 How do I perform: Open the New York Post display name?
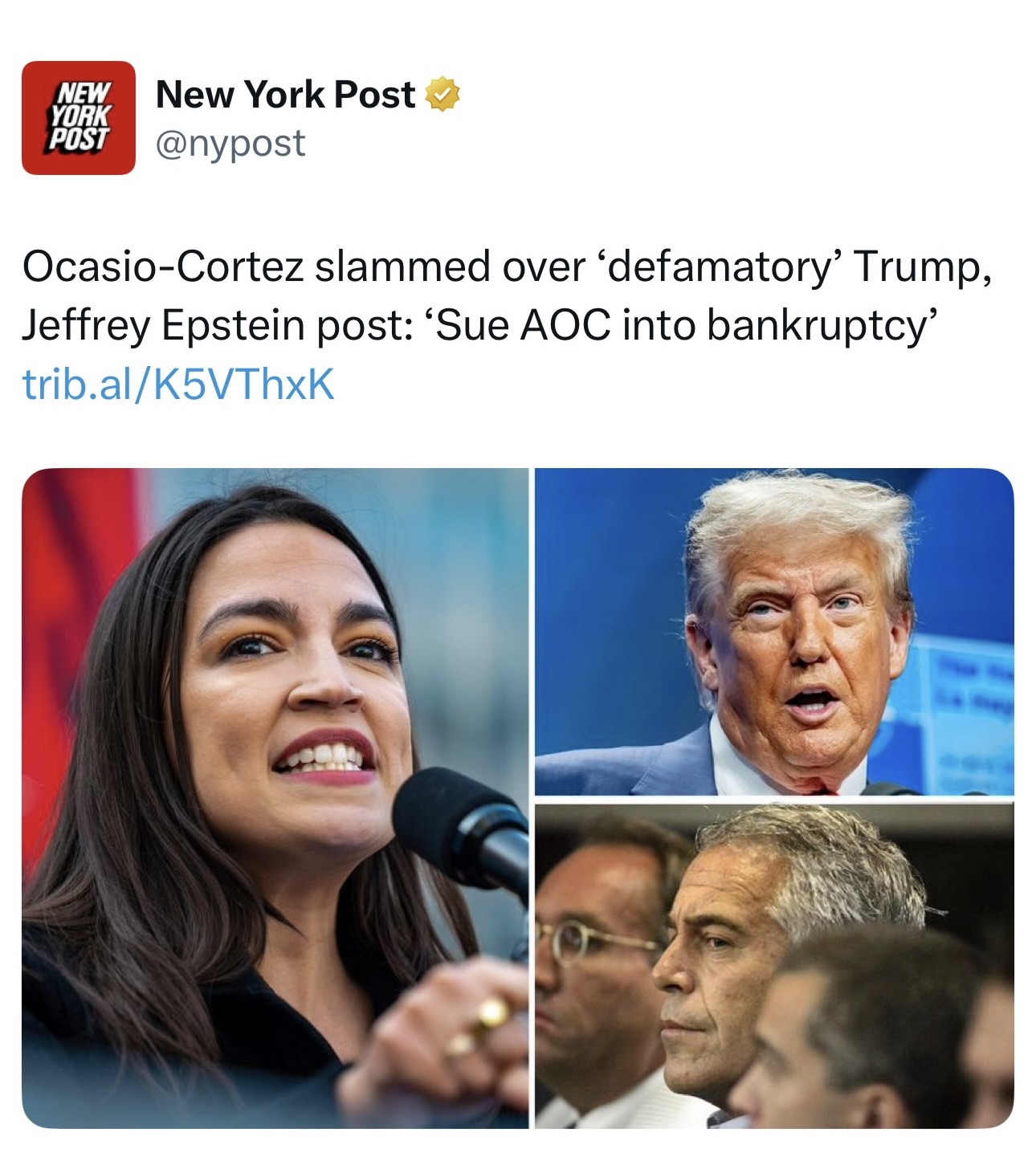tap(285, 95)
